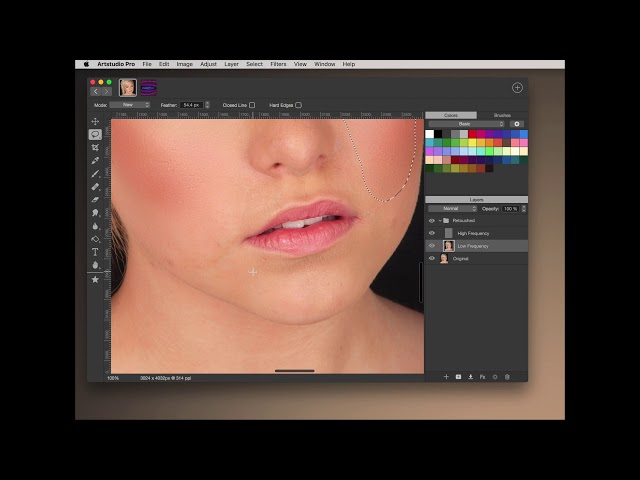This screenshot has height=480, width=640.
Task: Add a new layer with the plus icon
Action: tap(446, 377)
